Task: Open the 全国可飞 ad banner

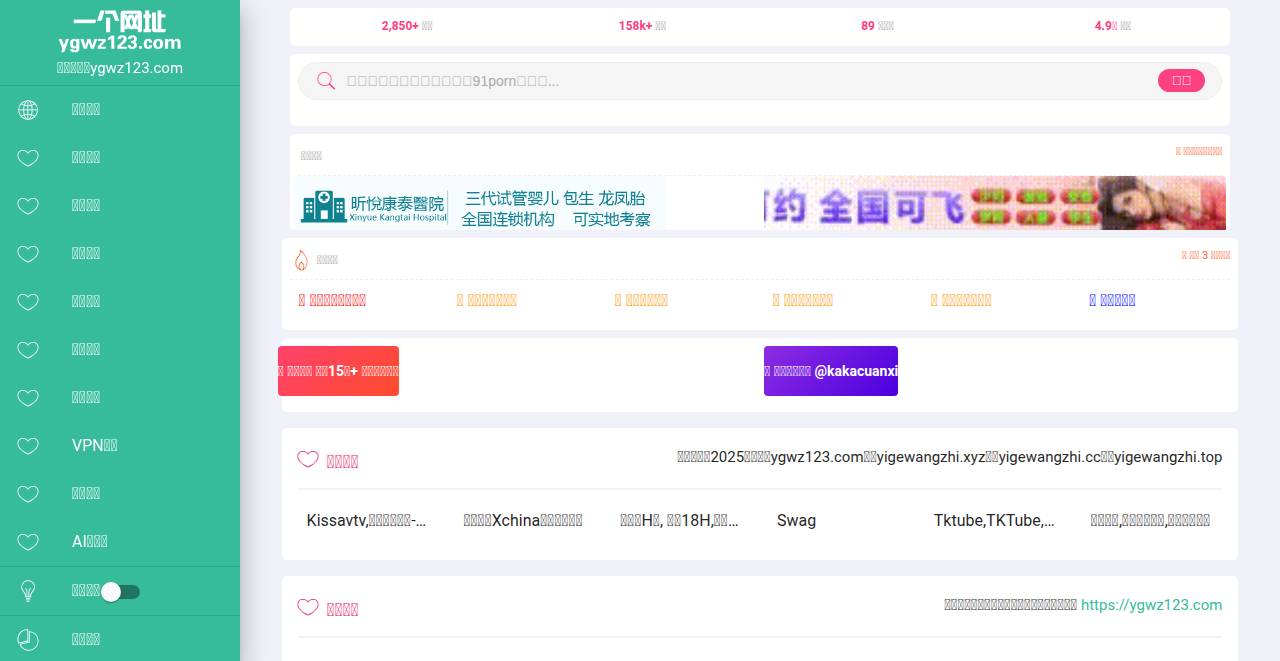Action: 995,204
